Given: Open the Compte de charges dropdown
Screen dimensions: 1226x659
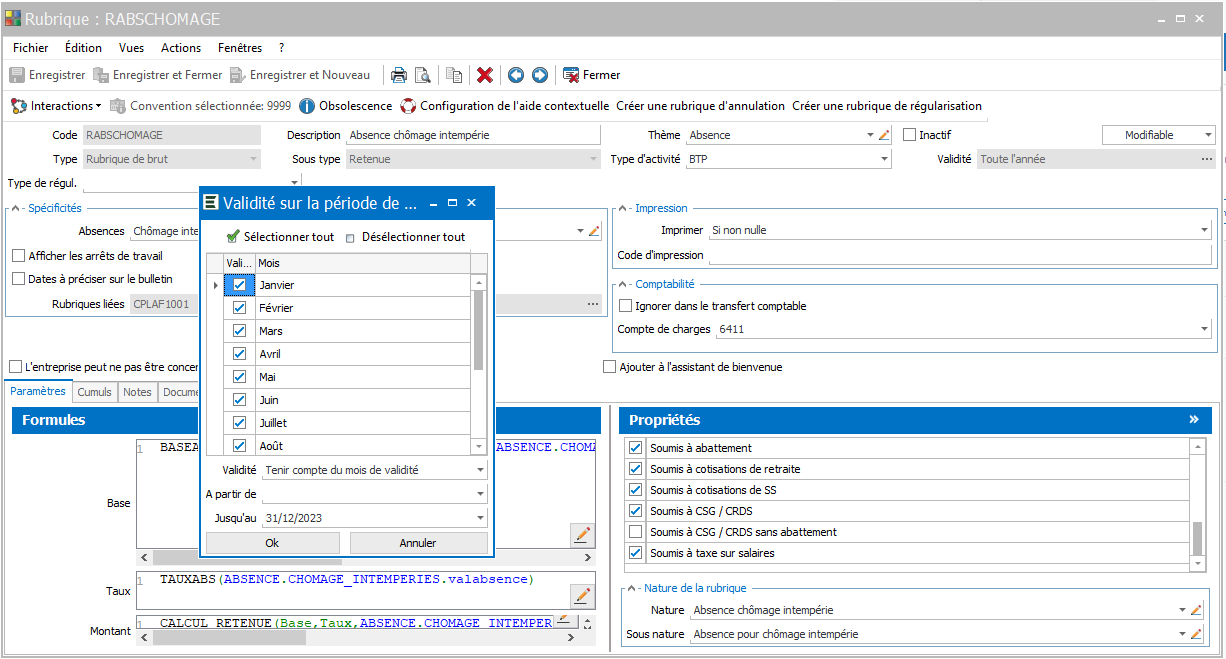Looking at the screenshot, I should coord(1204,329).
